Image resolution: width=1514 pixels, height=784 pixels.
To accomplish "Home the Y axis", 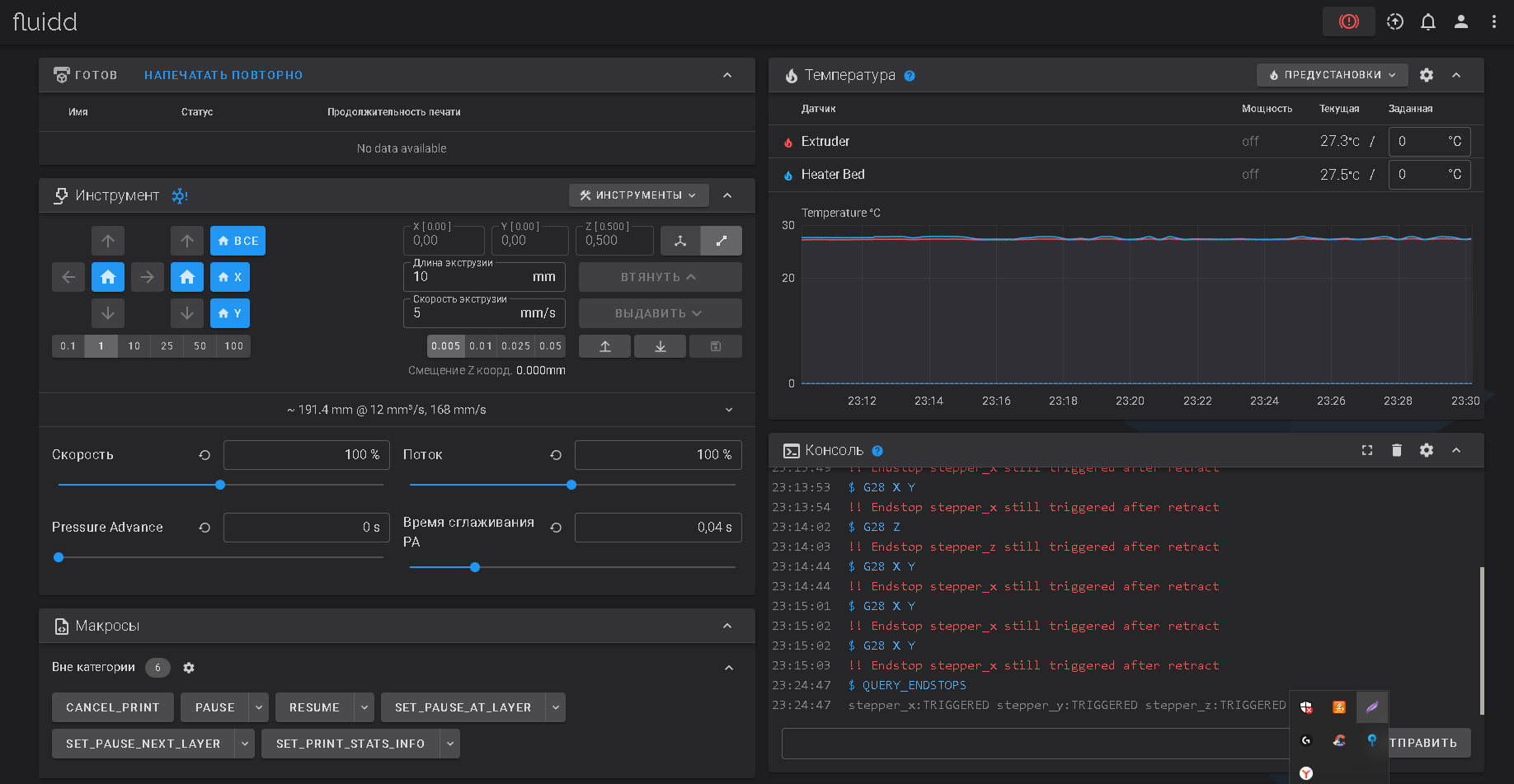I will tap(230, 313).
